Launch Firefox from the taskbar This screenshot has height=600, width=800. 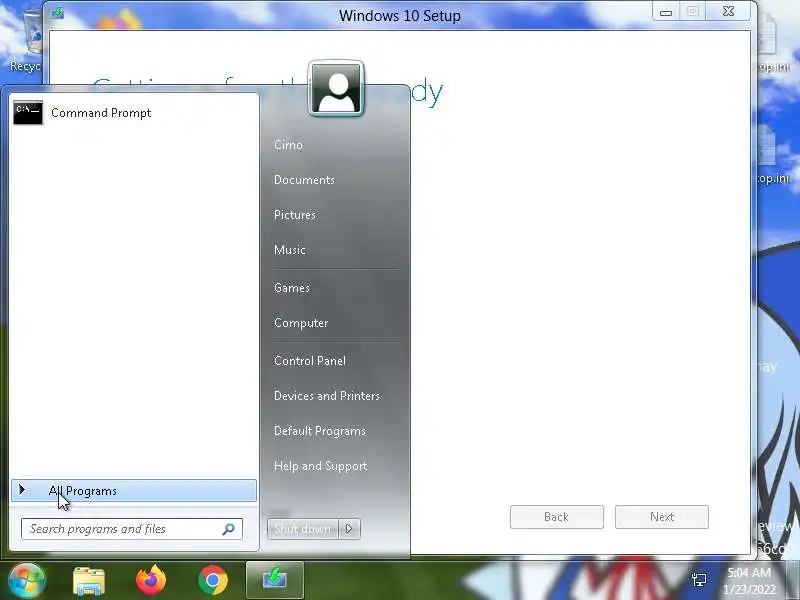151,580
